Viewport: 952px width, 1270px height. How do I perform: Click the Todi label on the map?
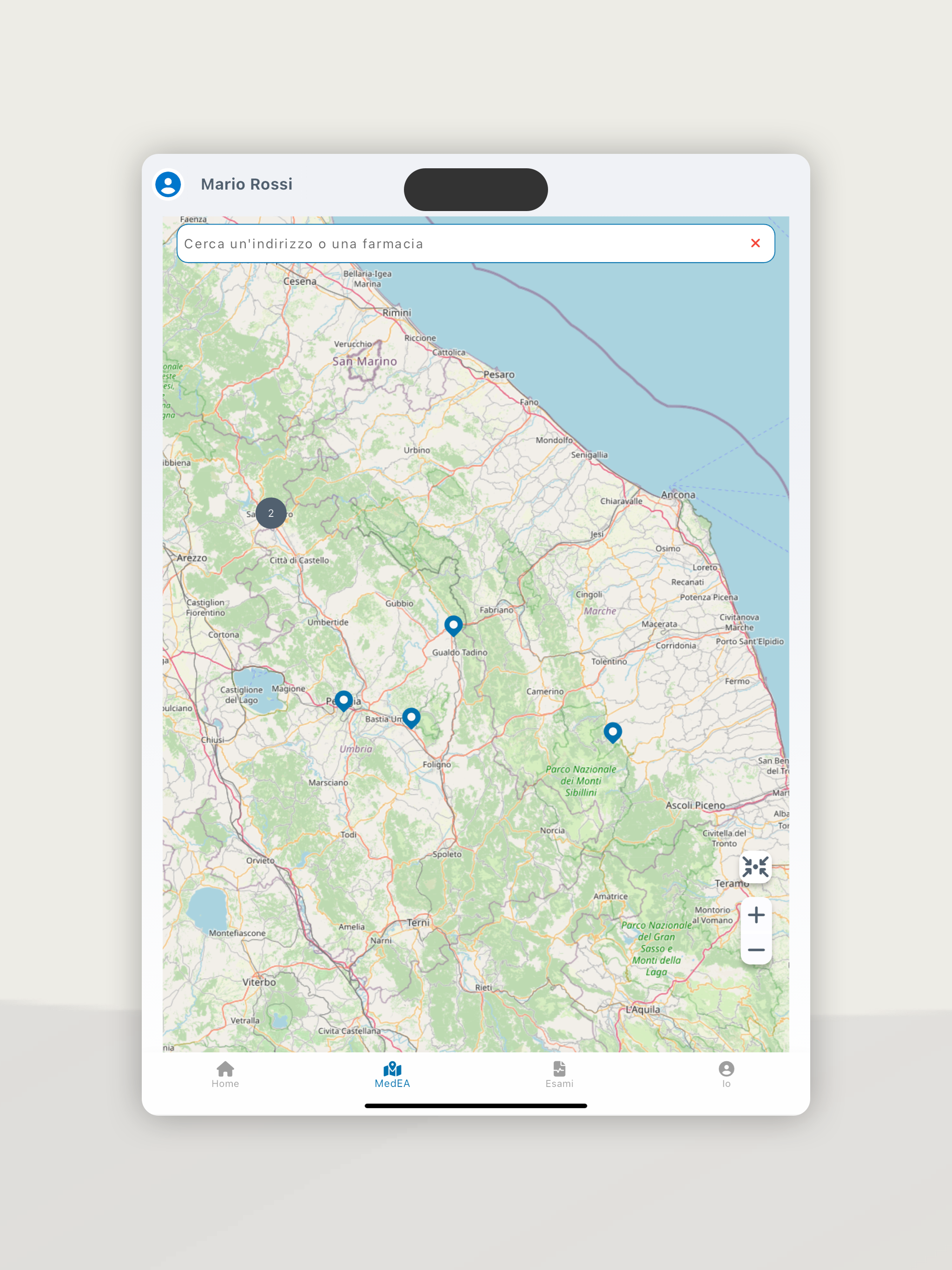(x=349, y=835)
